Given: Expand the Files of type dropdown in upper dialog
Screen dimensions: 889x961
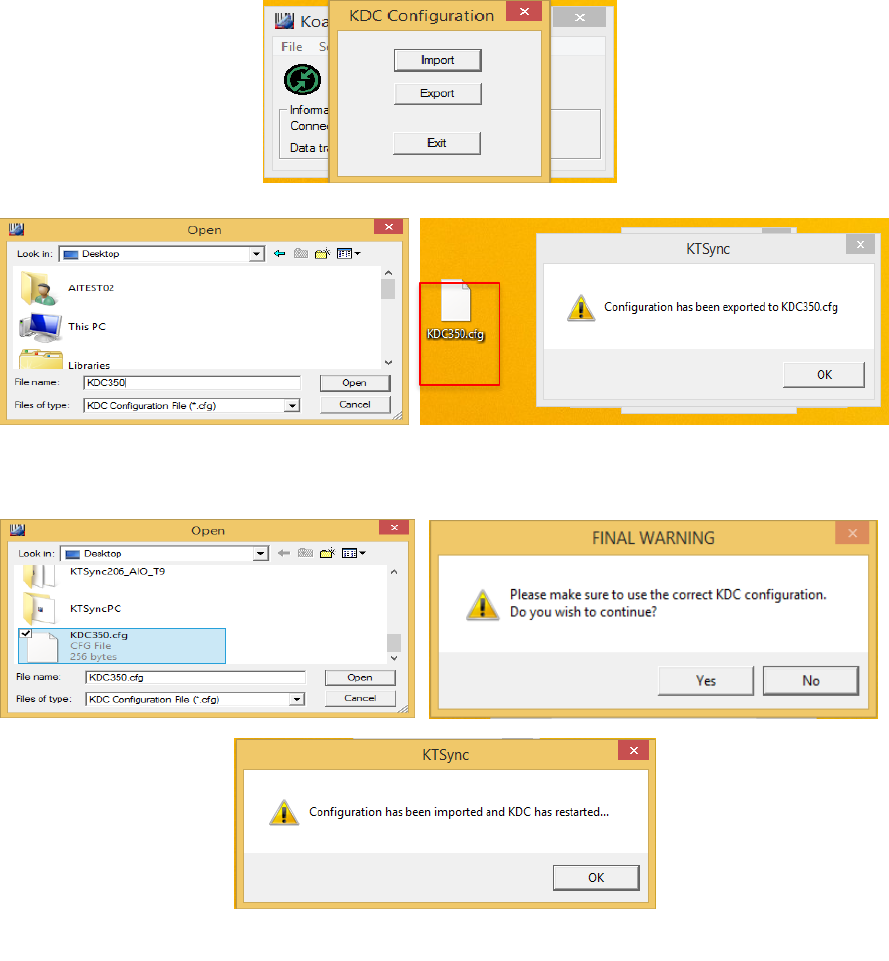Looking at the screenshot, I should (x=292, y=405).
